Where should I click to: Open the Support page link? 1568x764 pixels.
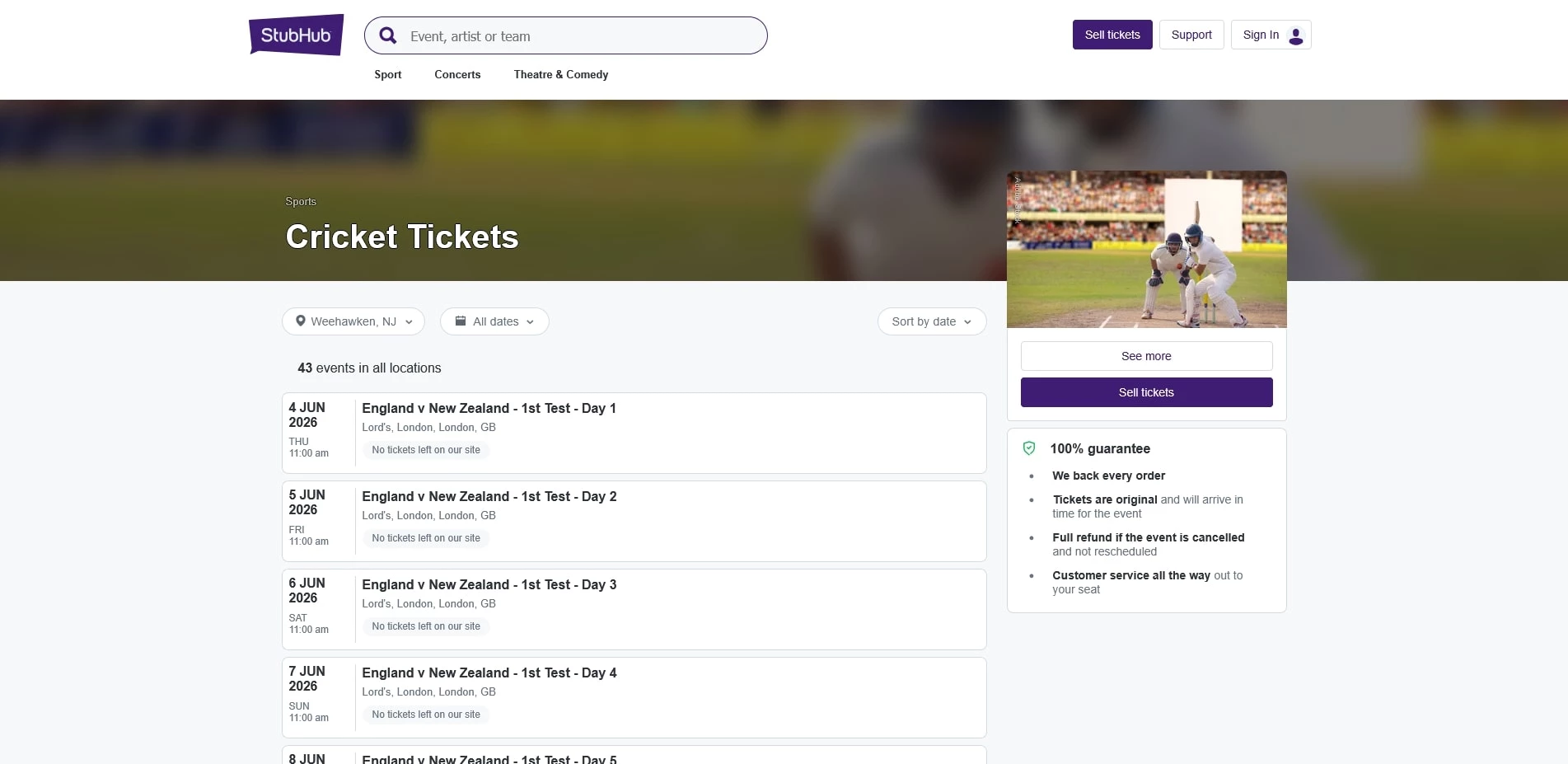1191,35
